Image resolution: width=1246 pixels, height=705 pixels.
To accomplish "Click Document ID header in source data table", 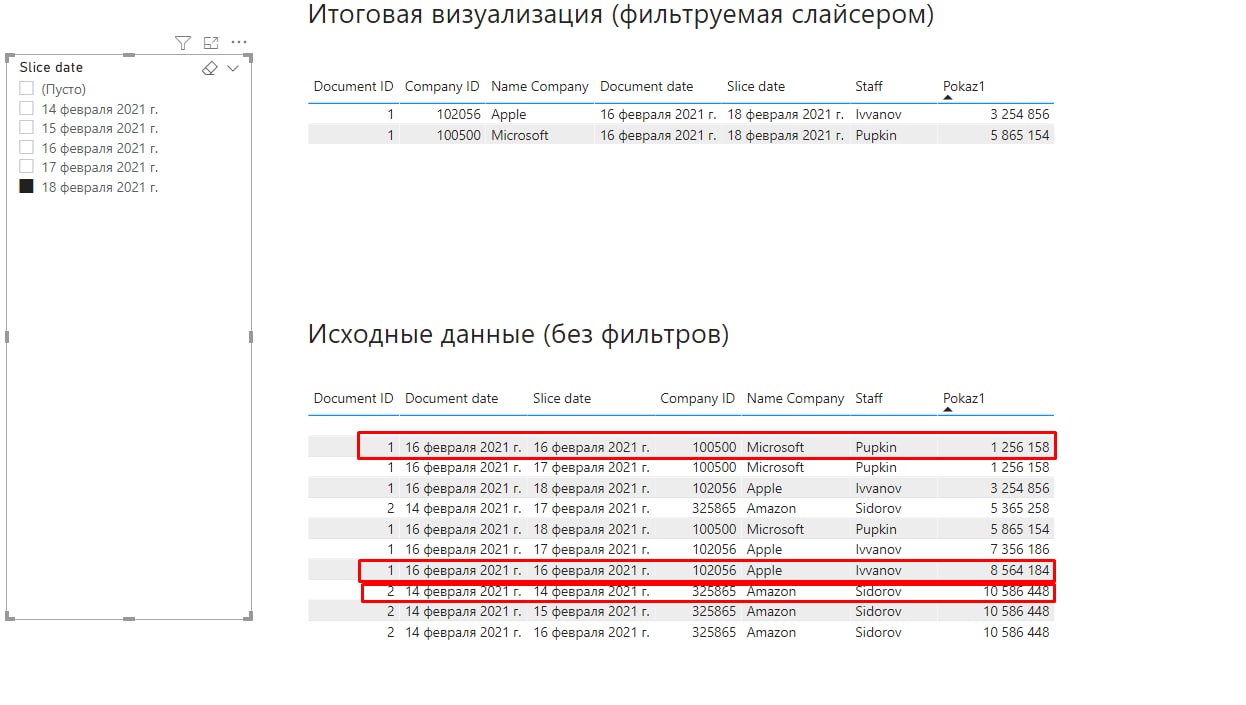I will tap(353, 398).
